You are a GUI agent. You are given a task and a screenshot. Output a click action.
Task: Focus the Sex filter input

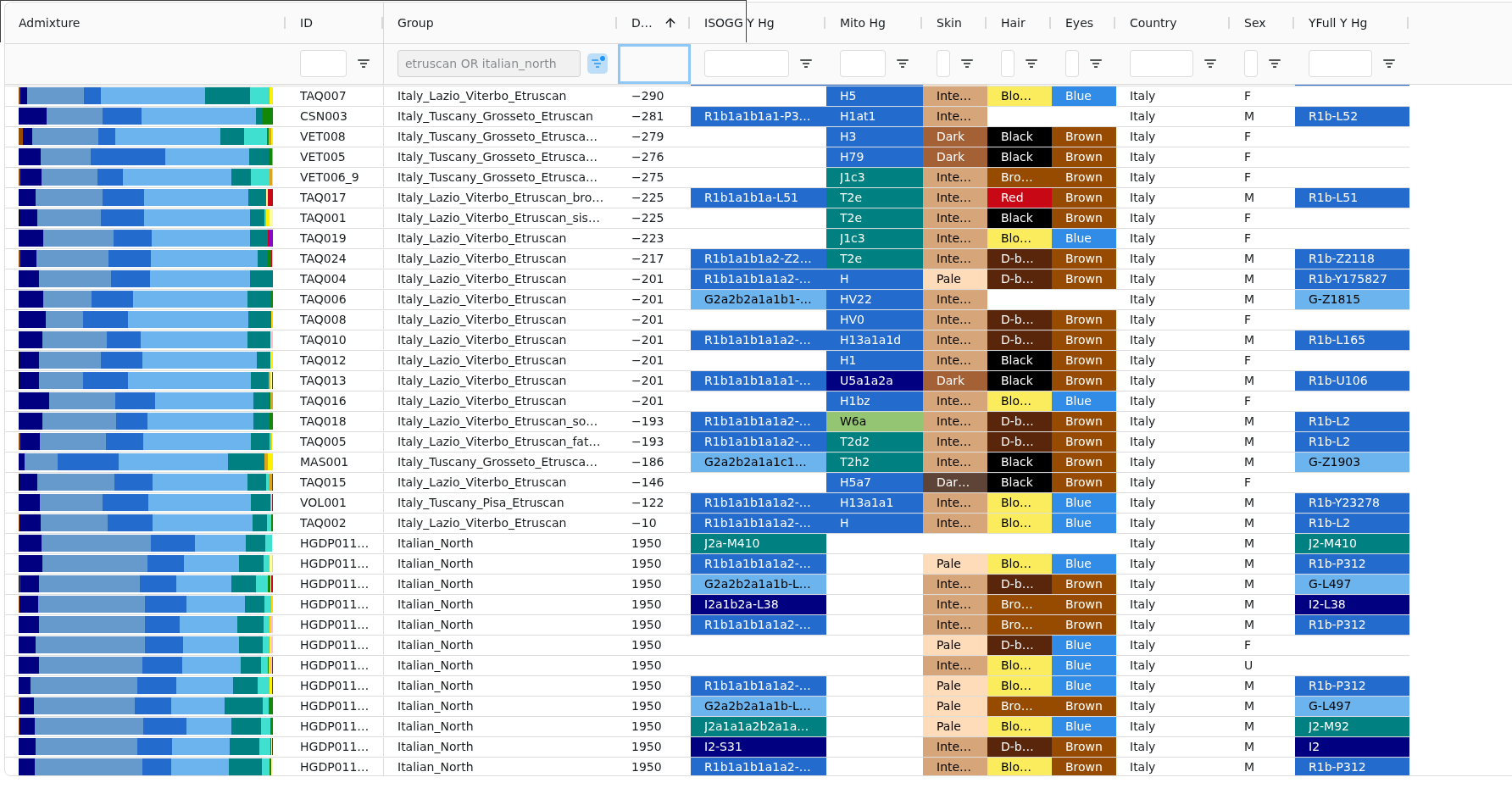tap(1251, 64)
